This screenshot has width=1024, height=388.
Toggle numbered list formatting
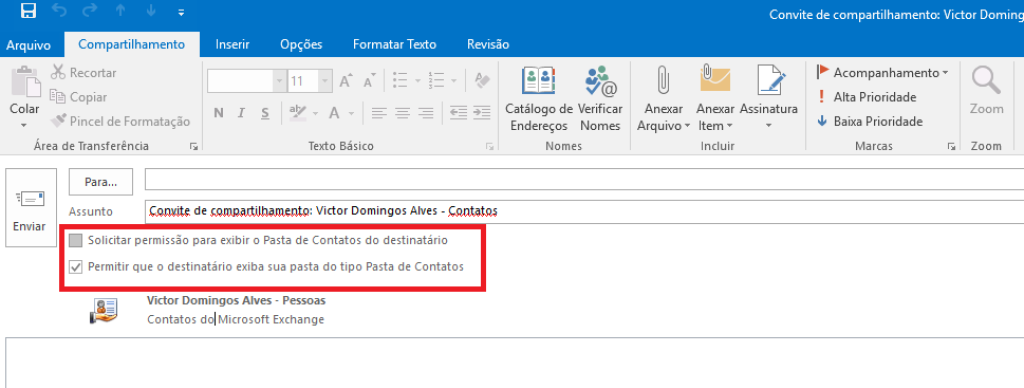tap(436, 81)
